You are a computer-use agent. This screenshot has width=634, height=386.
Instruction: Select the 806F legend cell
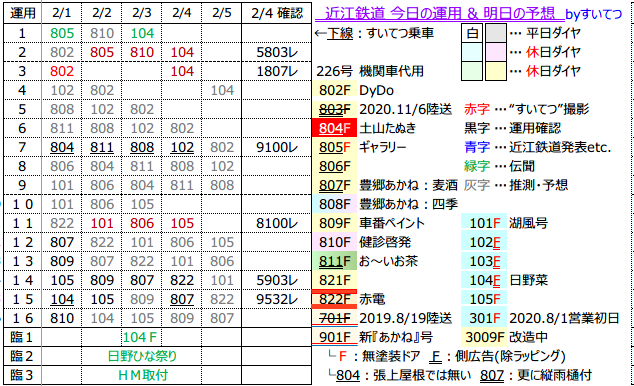[334, 166]
